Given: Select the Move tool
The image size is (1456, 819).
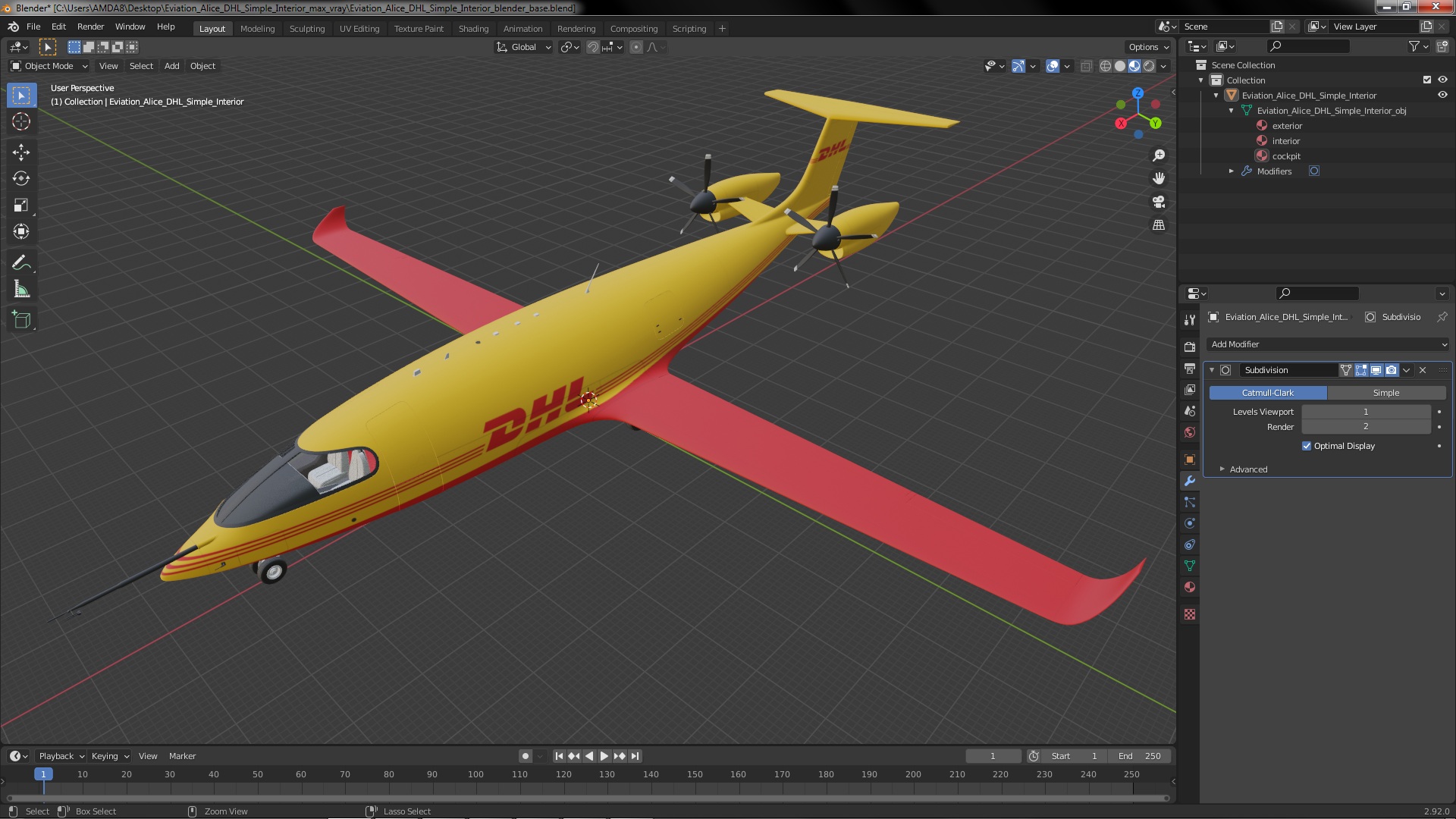Looking at the screenshot, I should pyautogui.click(x=21, y=152).
